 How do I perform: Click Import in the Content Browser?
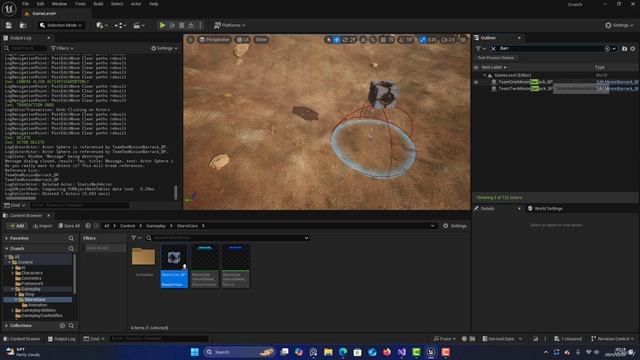[42, 226]
